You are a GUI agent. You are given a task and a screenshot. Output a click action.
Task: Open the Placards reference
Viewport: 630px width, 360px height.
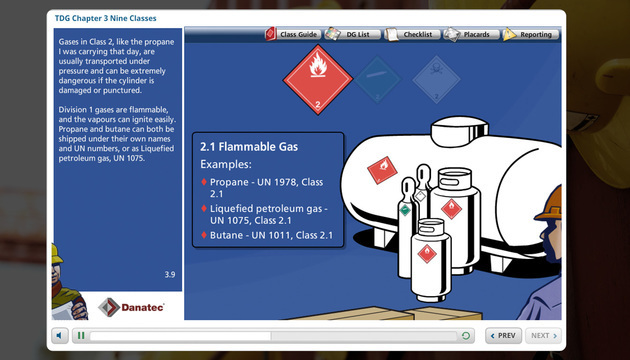pos(472,34)
